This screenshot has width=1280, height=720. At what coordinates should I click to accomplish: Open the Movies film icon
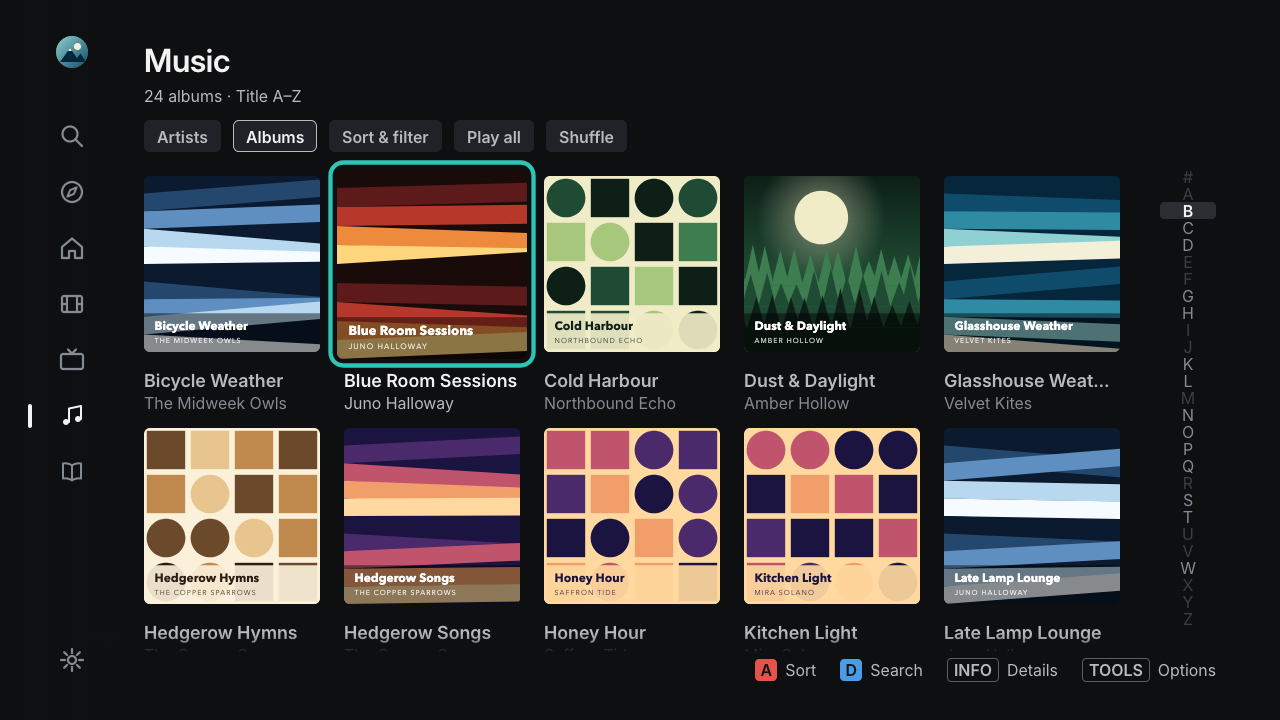point(72,304)
